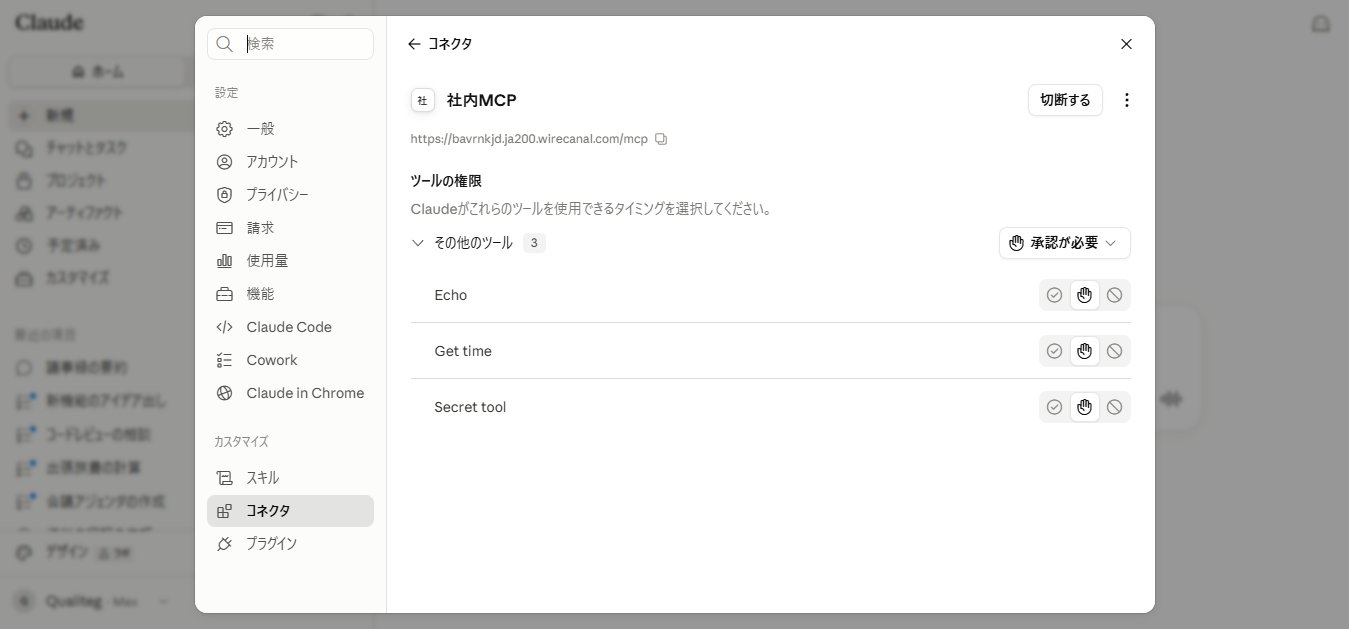Open 使用量 settings

point(290,261)
